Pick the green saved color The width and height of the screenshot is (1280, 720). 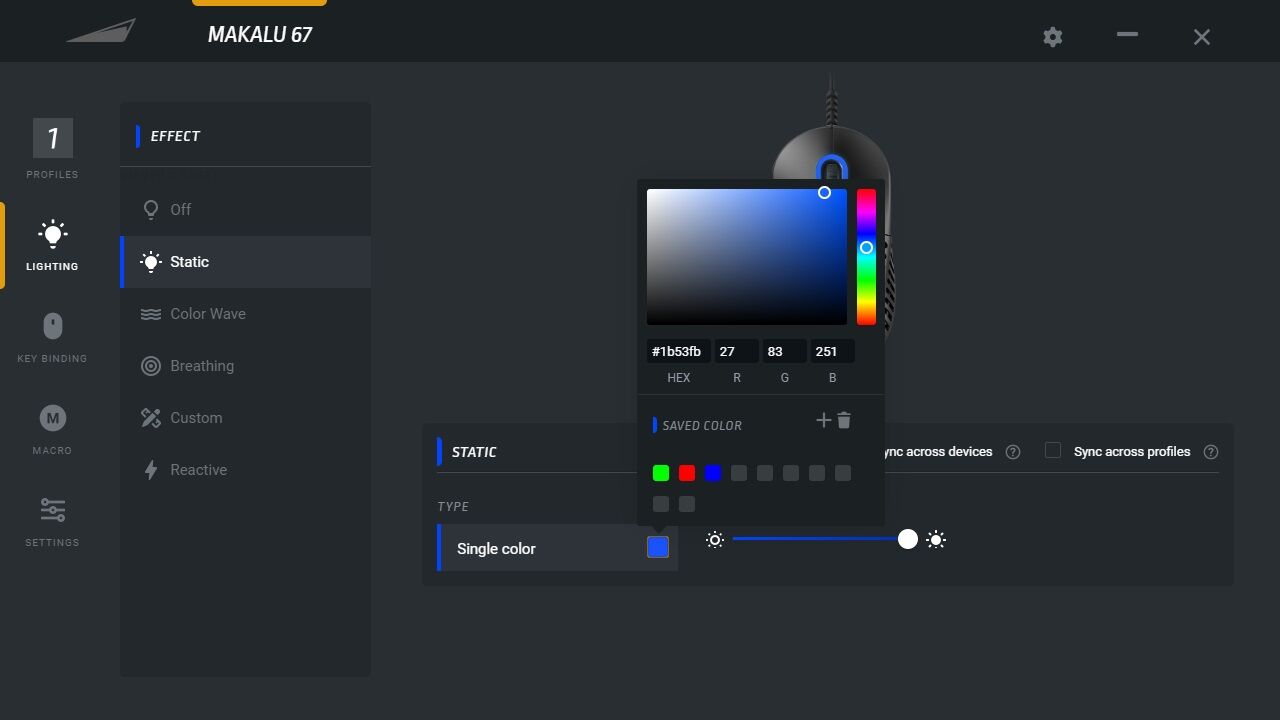tap(660, 473)
